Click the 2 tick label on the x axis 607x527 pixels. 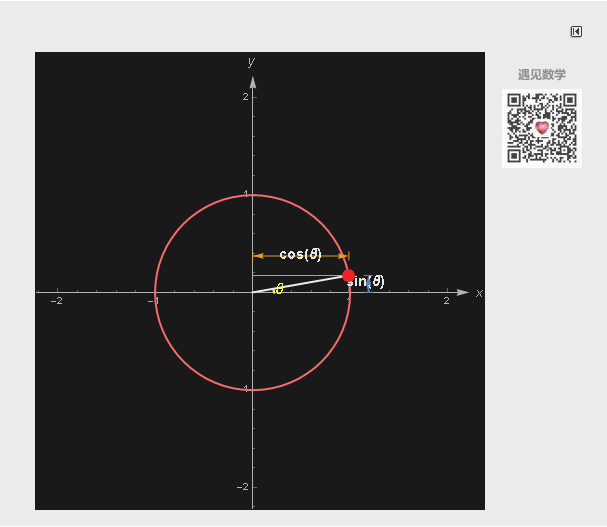(446, 301)
